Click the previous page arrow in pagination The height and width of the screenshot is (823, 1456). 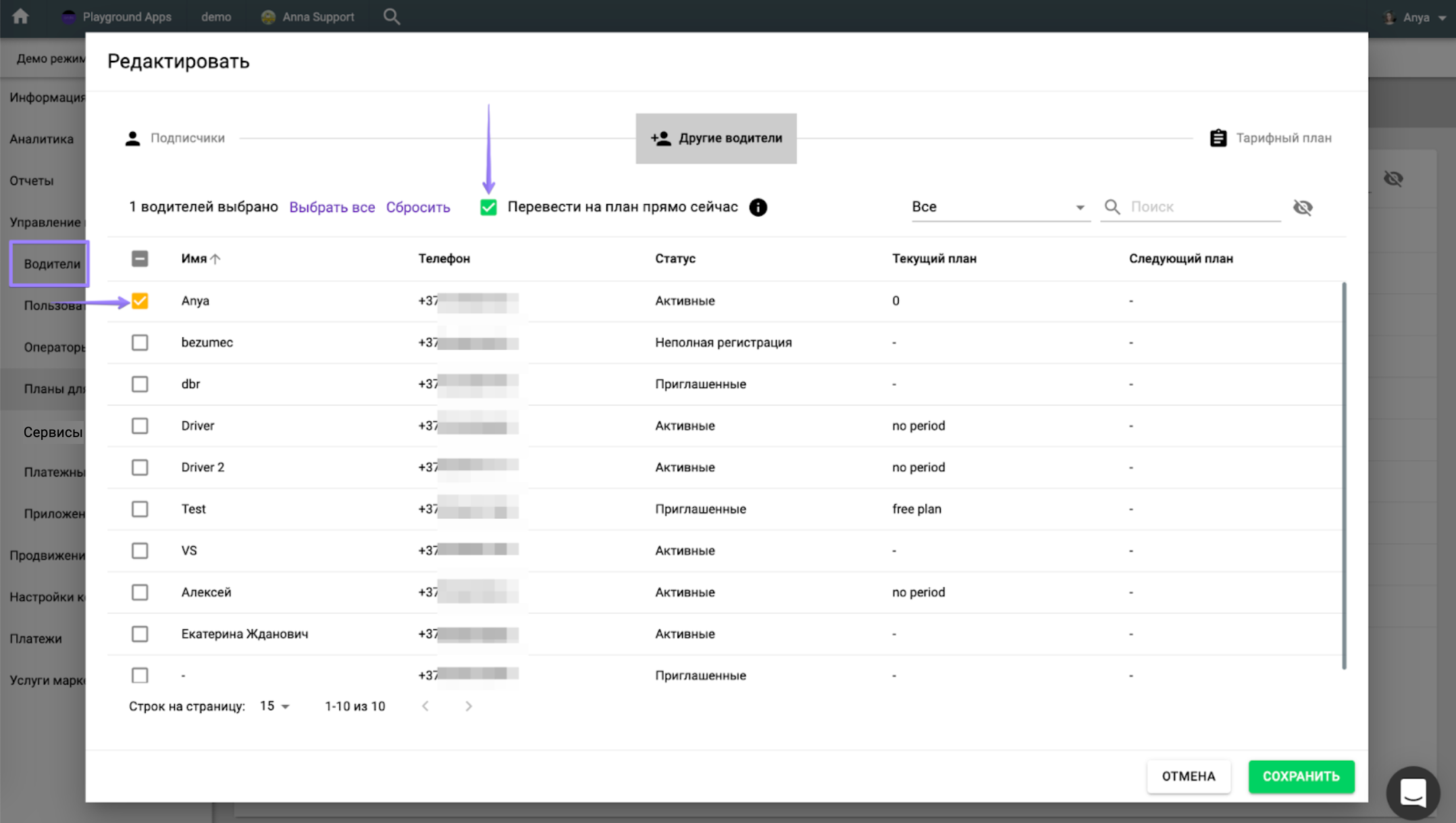[x=425, y=706]
